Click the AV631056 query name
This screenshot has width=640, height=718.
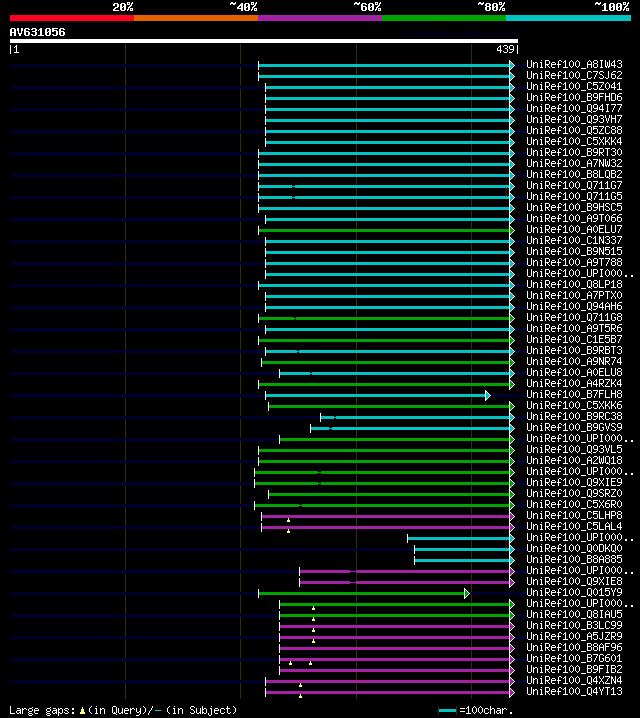point(38,33)
